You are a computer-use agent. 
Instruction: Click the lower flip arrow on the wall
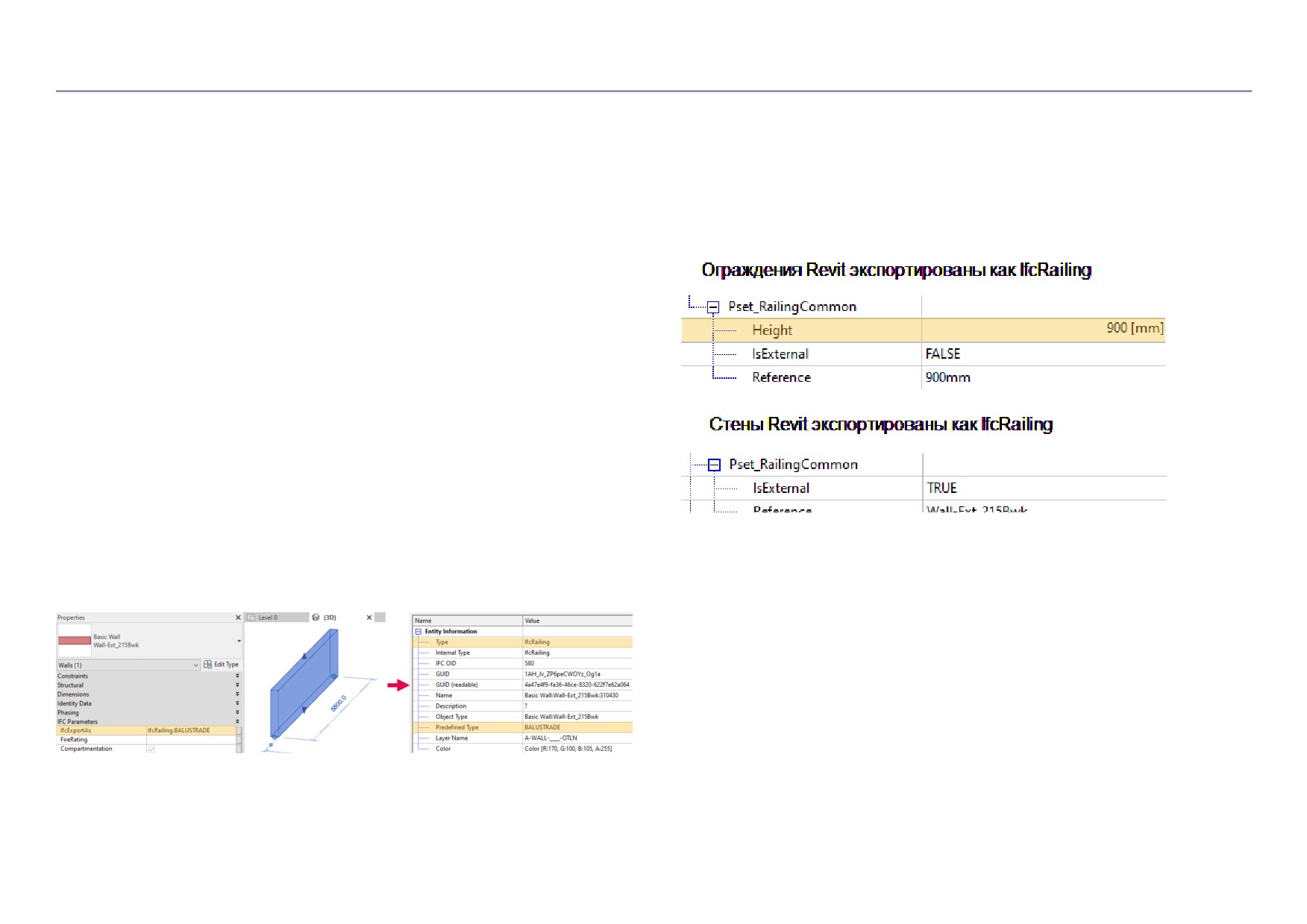(x=304, y=710)
